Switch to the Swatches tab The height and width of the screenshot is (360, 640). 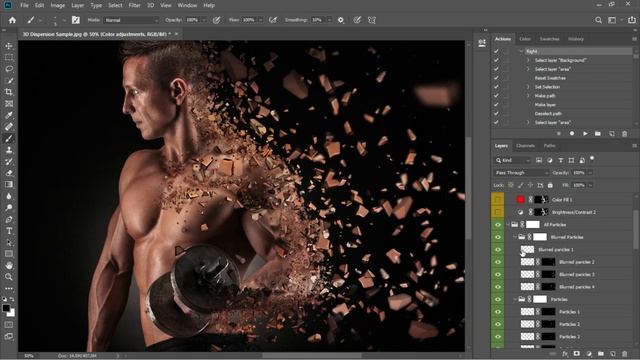tap(549, 39)
